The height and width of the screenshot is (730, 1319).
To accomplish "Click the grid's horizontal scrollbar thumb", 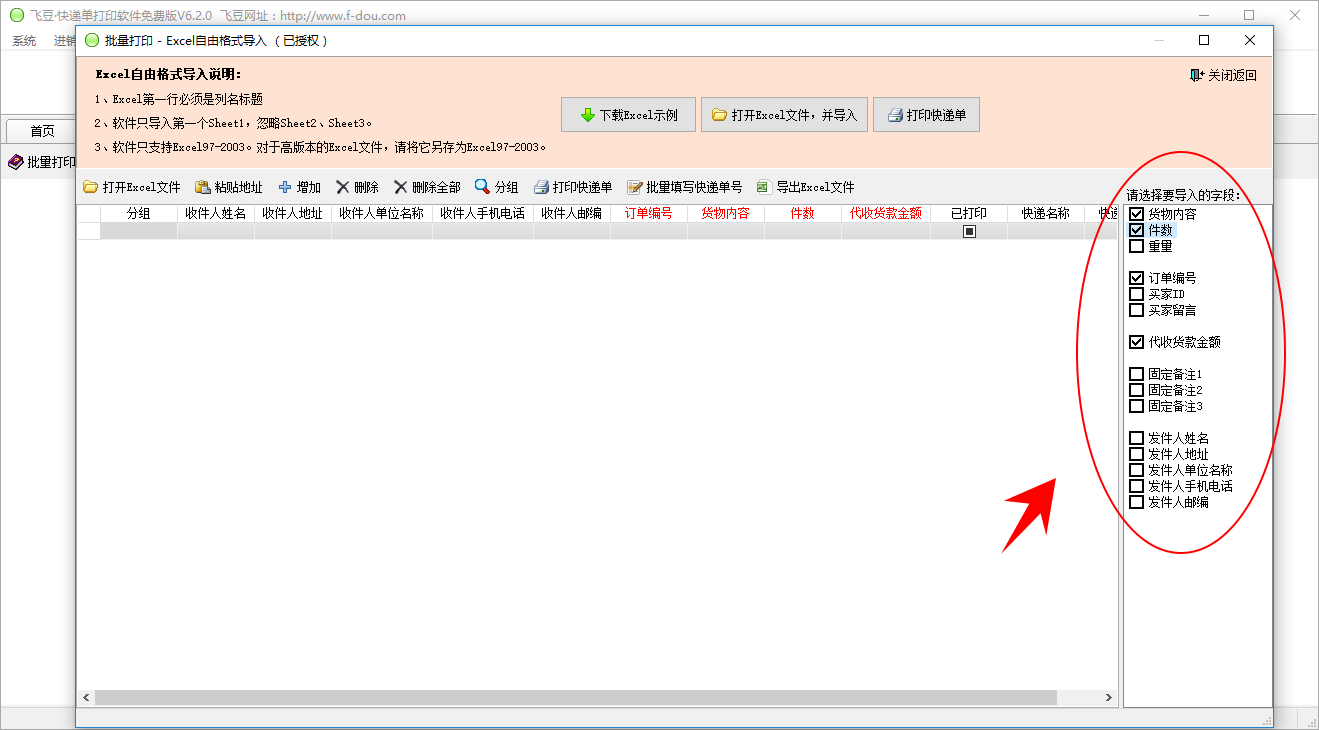I will (x=576, y=697).
